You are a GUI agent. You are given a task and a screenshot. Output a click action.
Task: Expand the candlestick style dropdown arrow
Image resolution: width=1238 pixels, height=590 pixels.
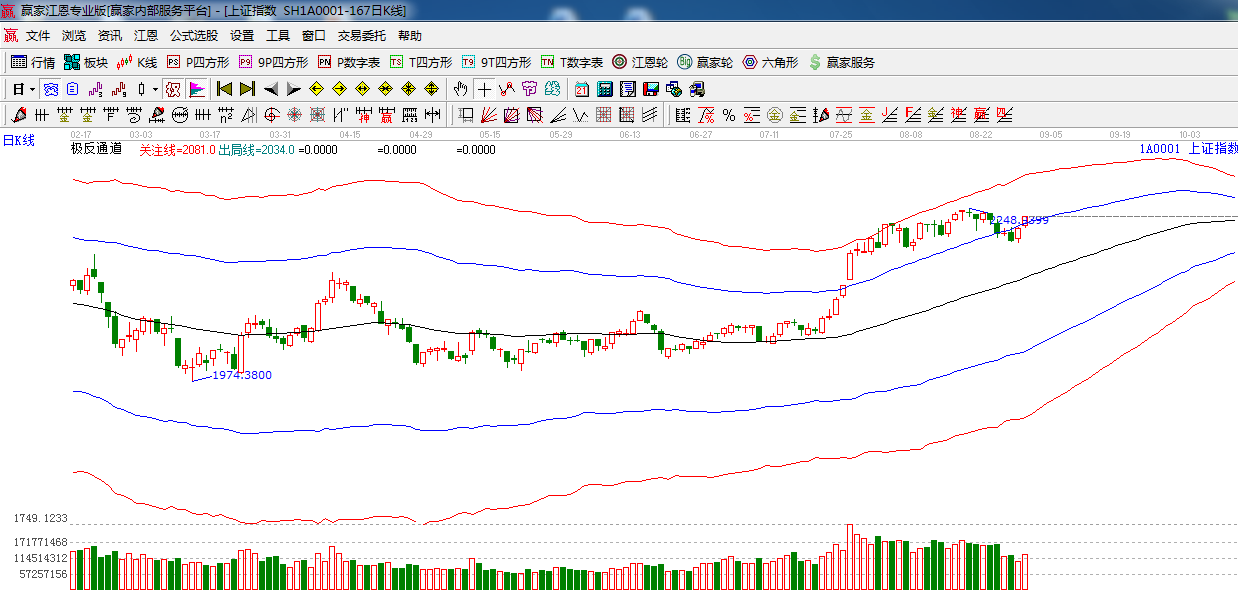155,89
